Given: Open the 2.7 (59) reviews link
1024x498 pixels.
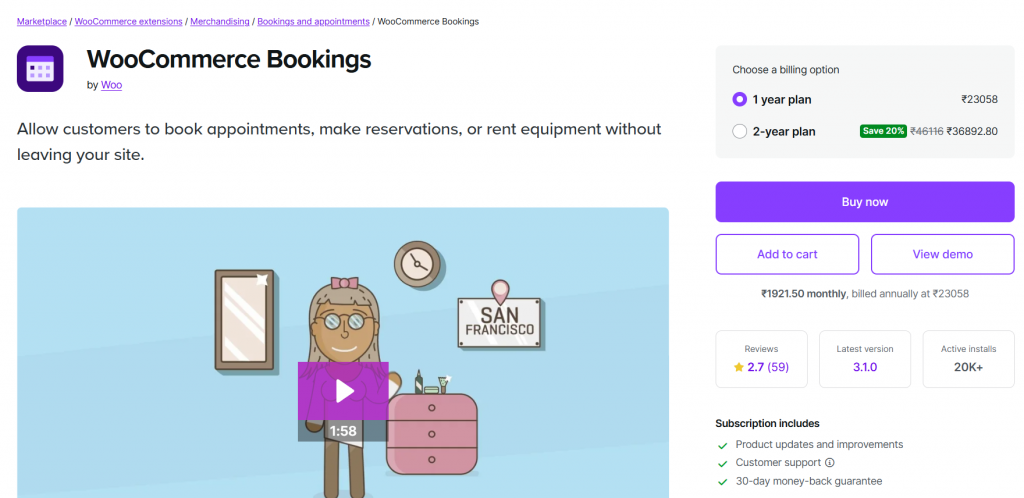Looking at the screenshot, I should 768,367.
